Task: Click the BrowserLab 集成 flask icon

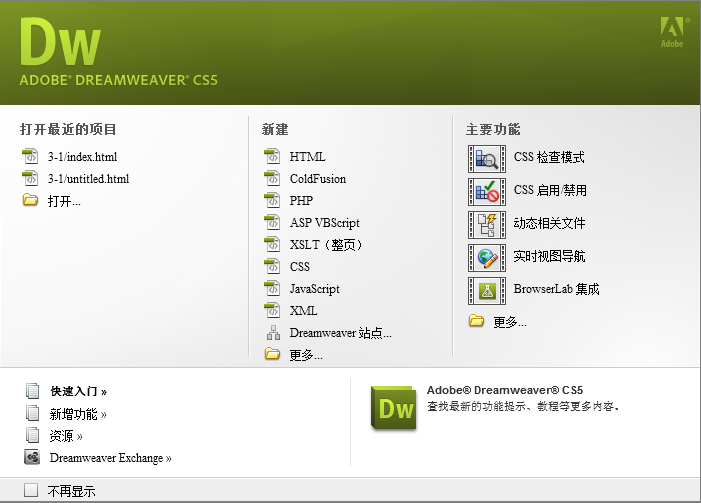Action: 487,290
